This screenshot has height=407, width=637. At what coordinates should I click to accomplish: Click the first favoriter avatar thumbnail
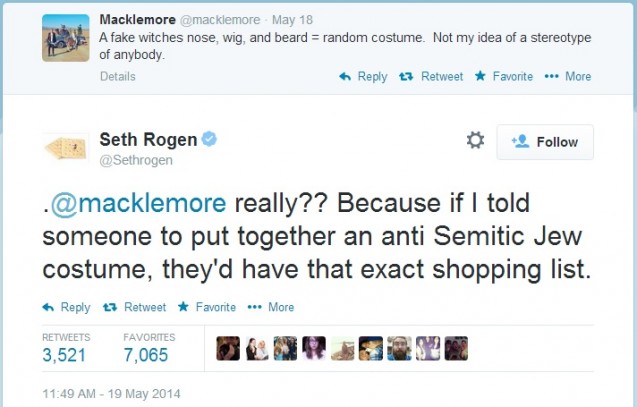click(227, 348)
